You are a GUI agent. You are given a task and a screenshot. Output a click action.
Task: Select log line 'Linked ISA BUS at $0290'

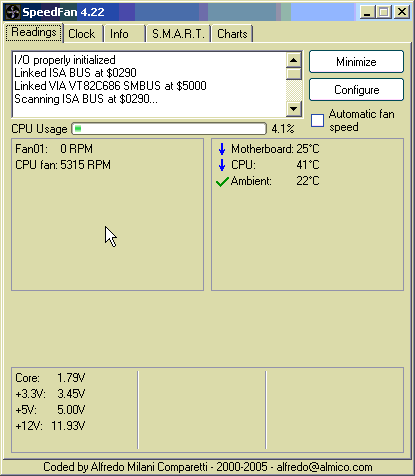[75, 73]
